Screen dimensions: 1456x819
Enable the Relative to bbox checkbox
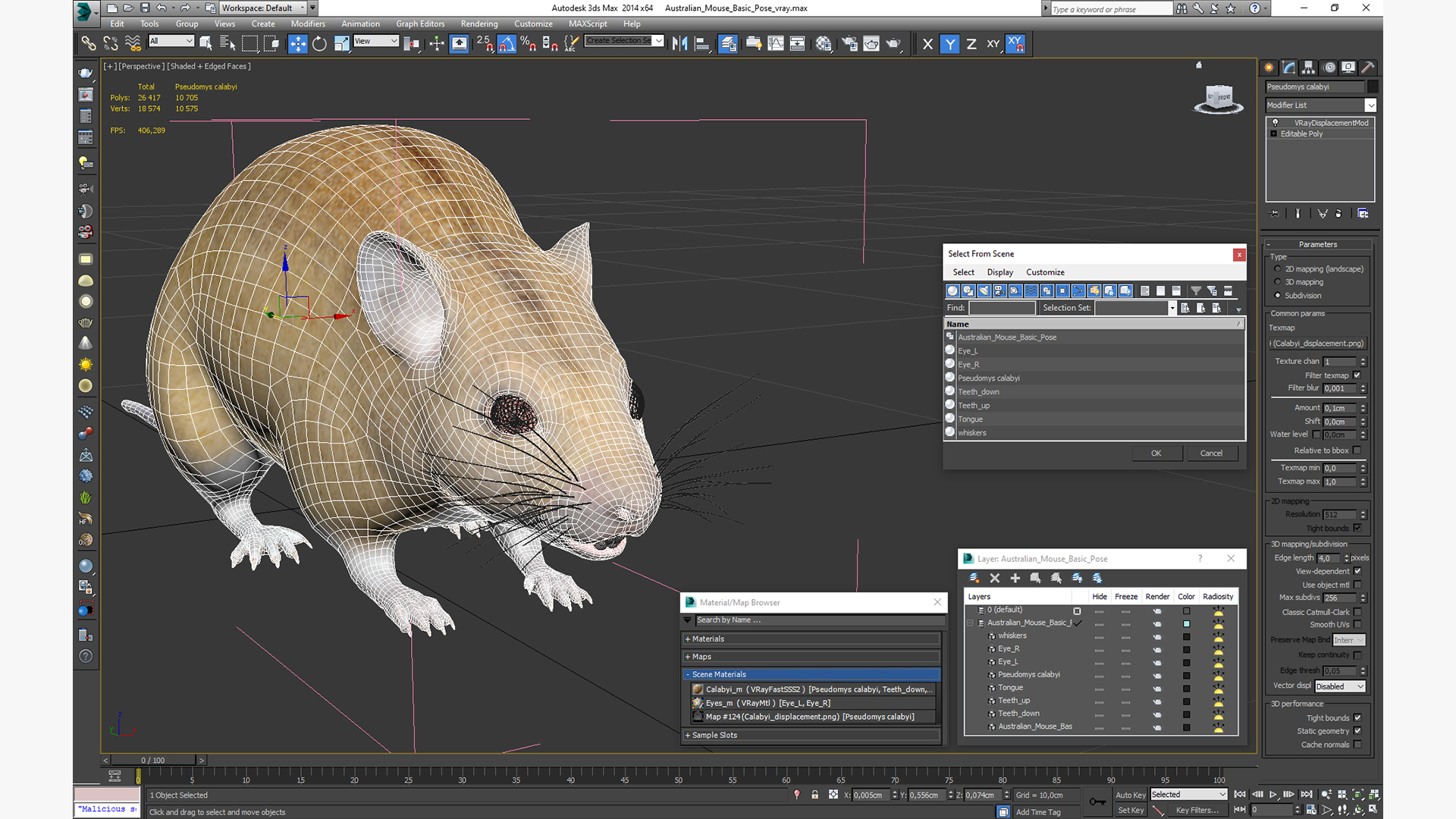click(1357, 450)
